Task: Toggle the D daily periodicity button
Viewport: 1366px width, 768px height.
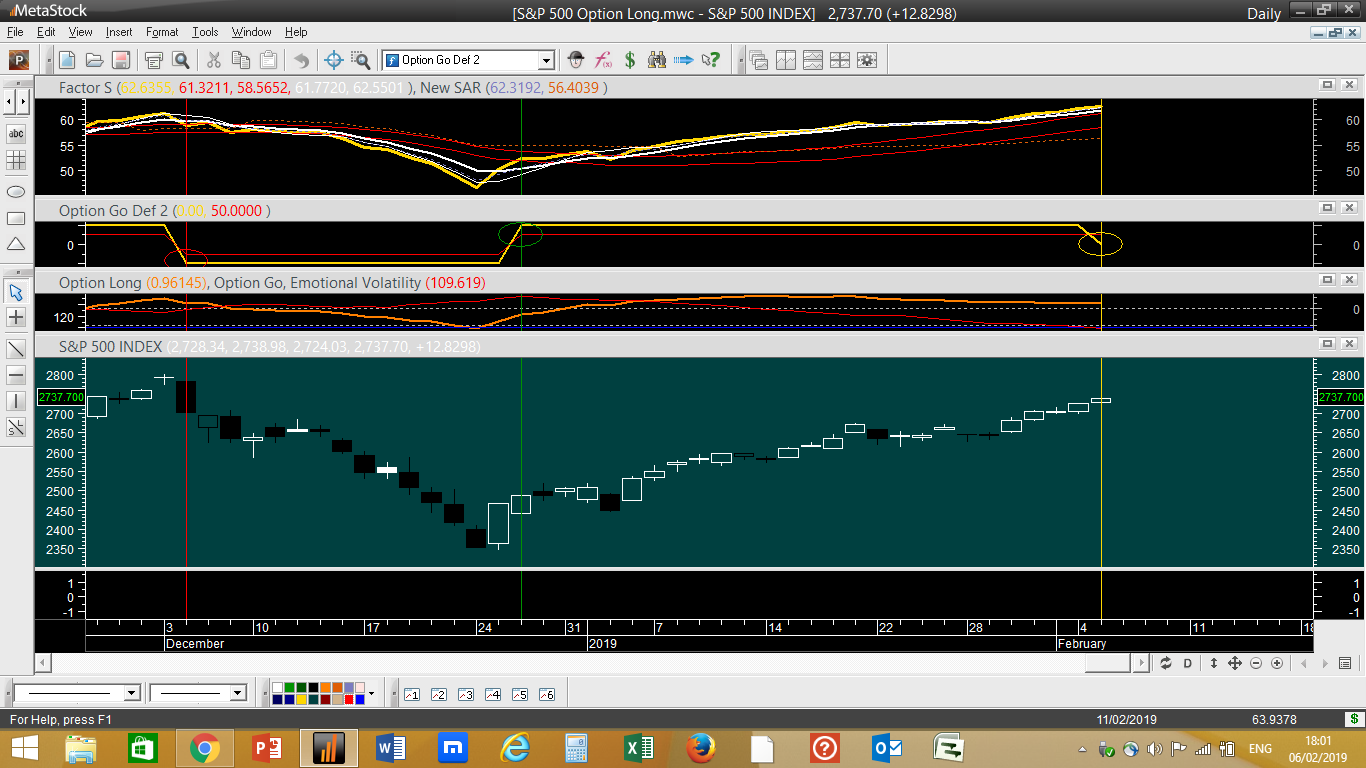Action: click(x=1188, y=663)
